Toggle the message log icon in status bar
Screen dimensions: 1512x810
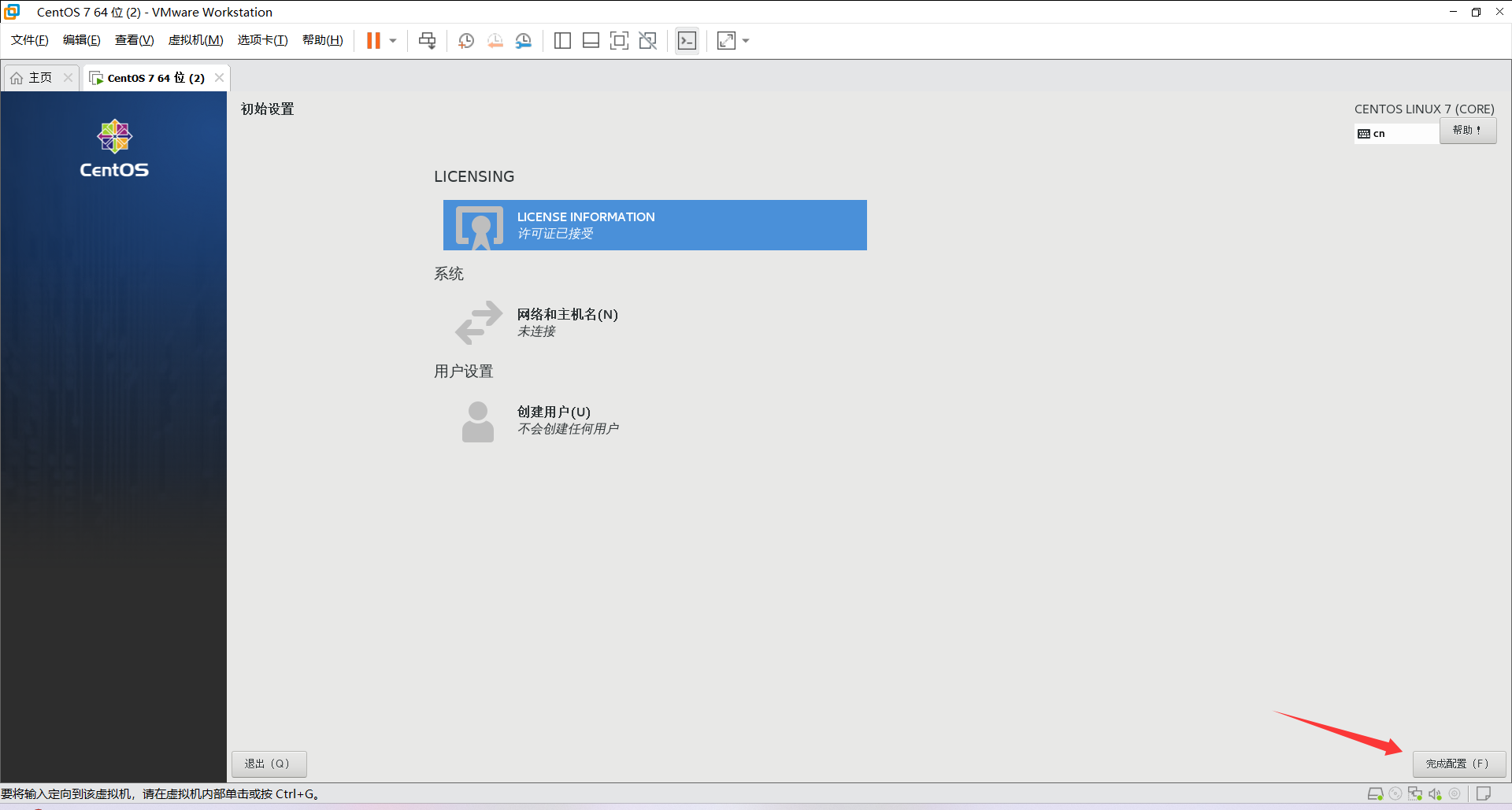(1484, 793)
